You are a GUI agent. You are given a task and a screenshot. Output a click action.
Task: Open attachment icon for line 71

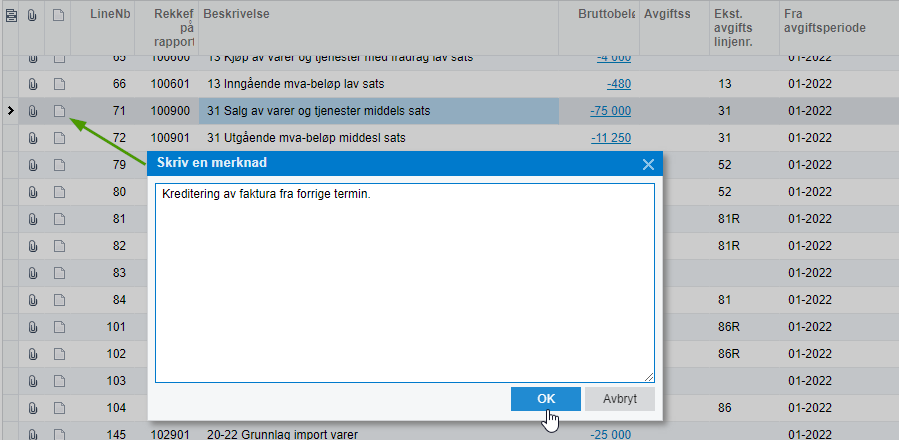tap(33, 111)
